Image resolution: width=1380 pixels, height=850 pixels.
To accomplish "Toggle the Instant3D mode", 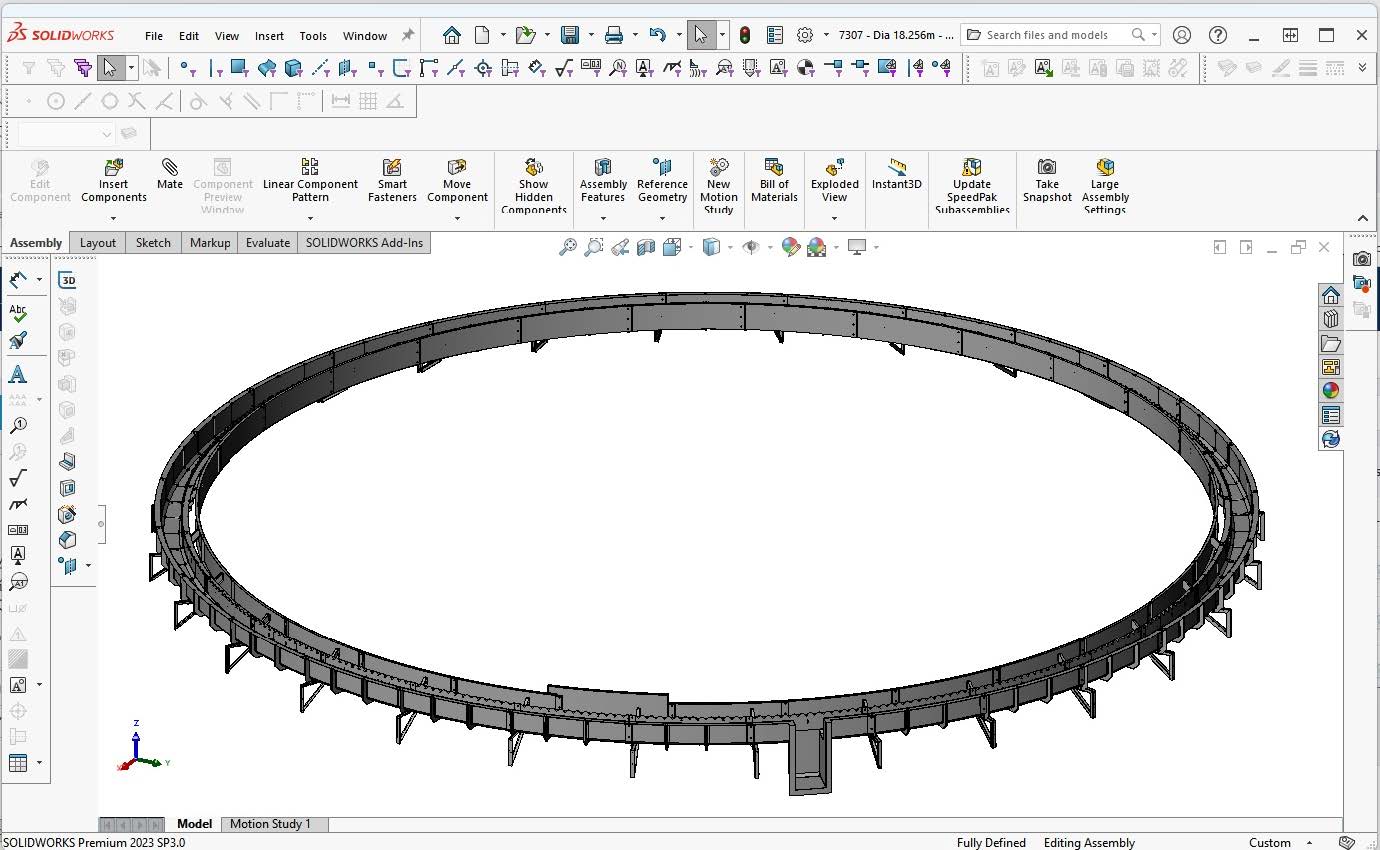I will pyautogui.click(x=897, y=174).
